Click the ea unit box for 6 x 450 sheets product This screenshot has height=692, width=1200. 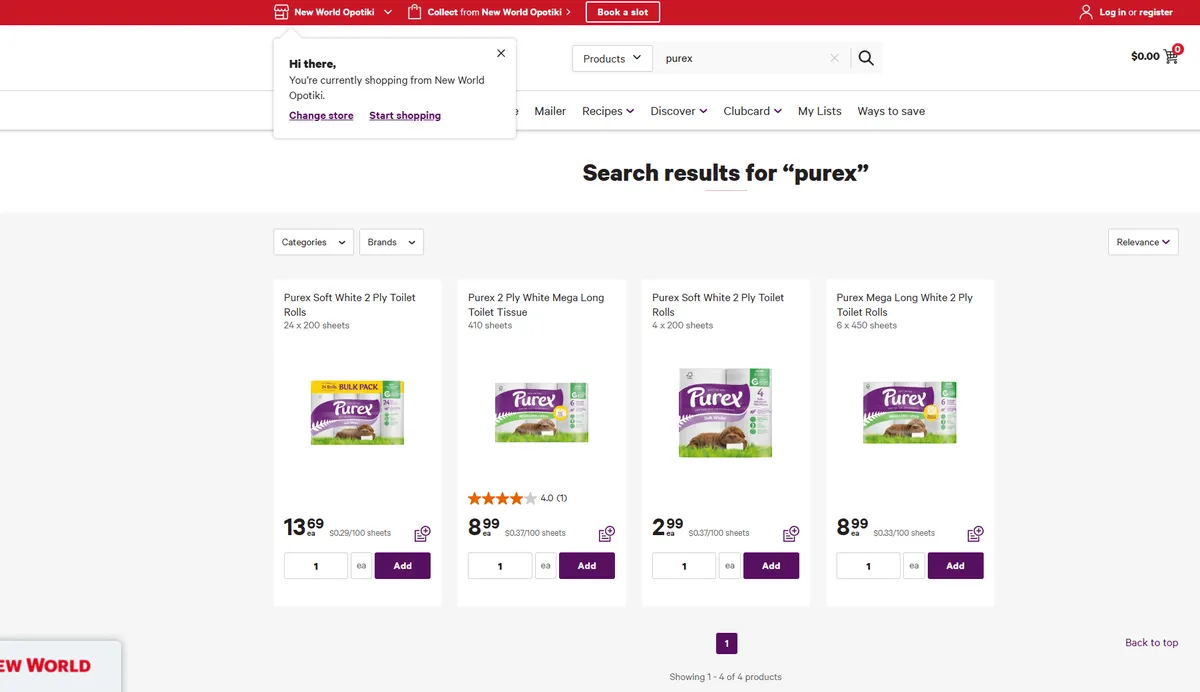[914, 566]
